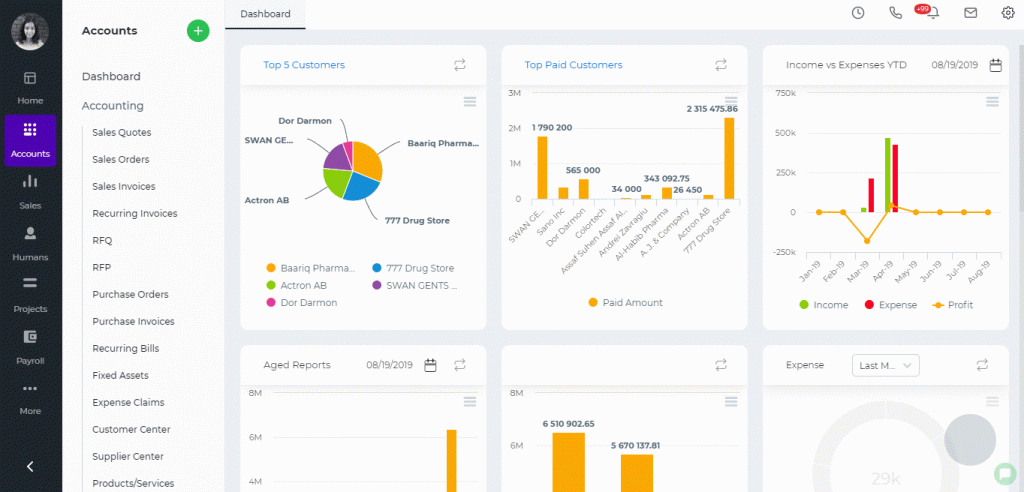Image resolution: width=1024 pixels, height=492 pixels.
Task: Open RFQ menu item
Action: 103,240
